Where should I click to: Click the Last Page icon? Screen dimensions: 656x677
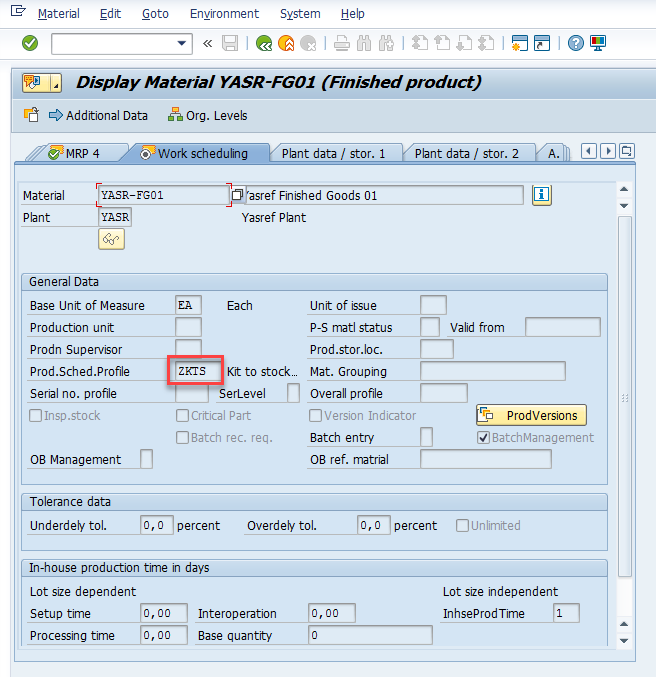coord(486,43)
